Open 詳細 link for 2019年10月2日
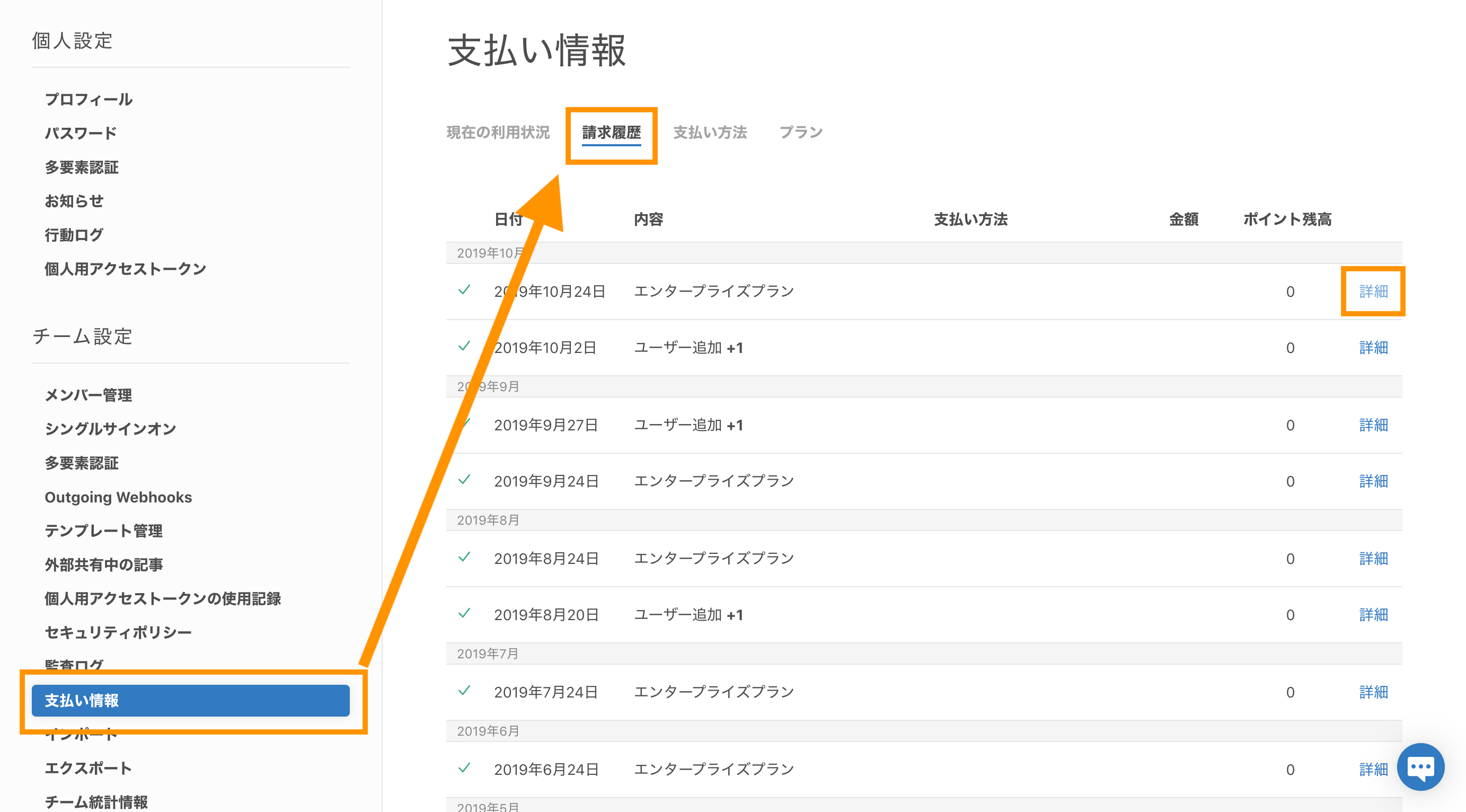The width and height of the screenshot is (1466, 812). click(x=1373, y=348)
